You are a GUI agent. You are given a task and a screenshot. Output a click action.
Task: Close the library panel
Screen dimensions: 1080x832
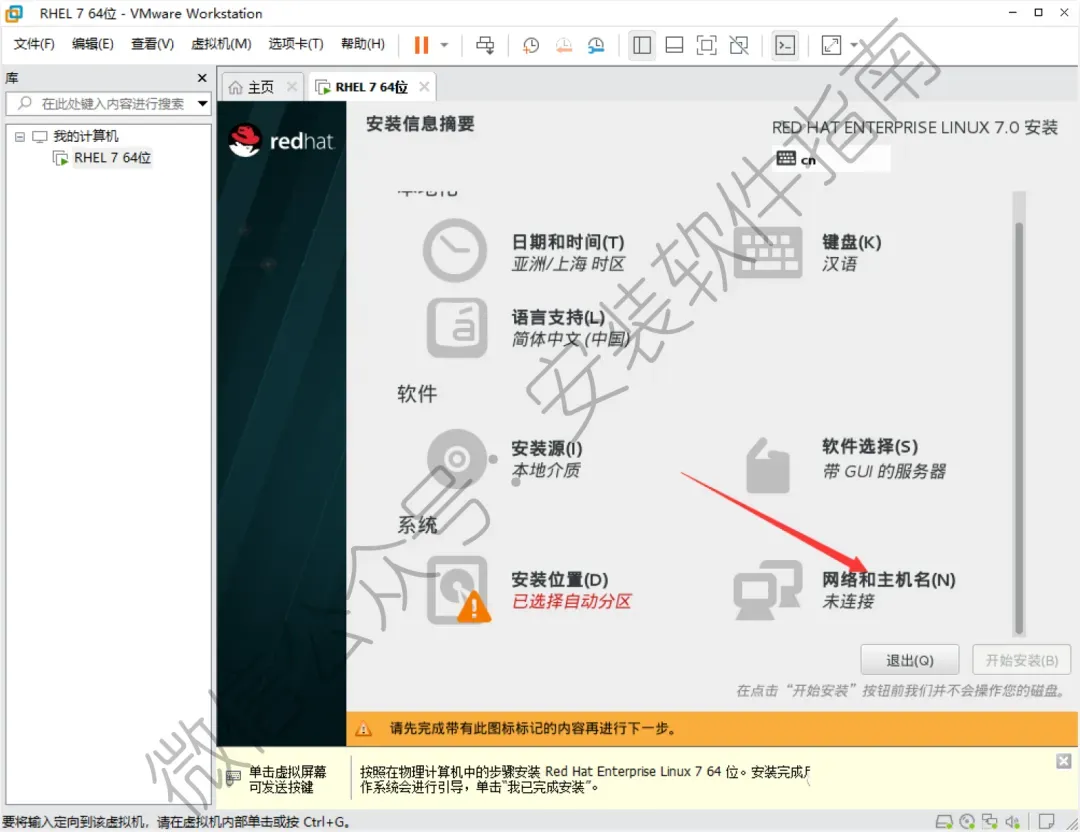202,78
